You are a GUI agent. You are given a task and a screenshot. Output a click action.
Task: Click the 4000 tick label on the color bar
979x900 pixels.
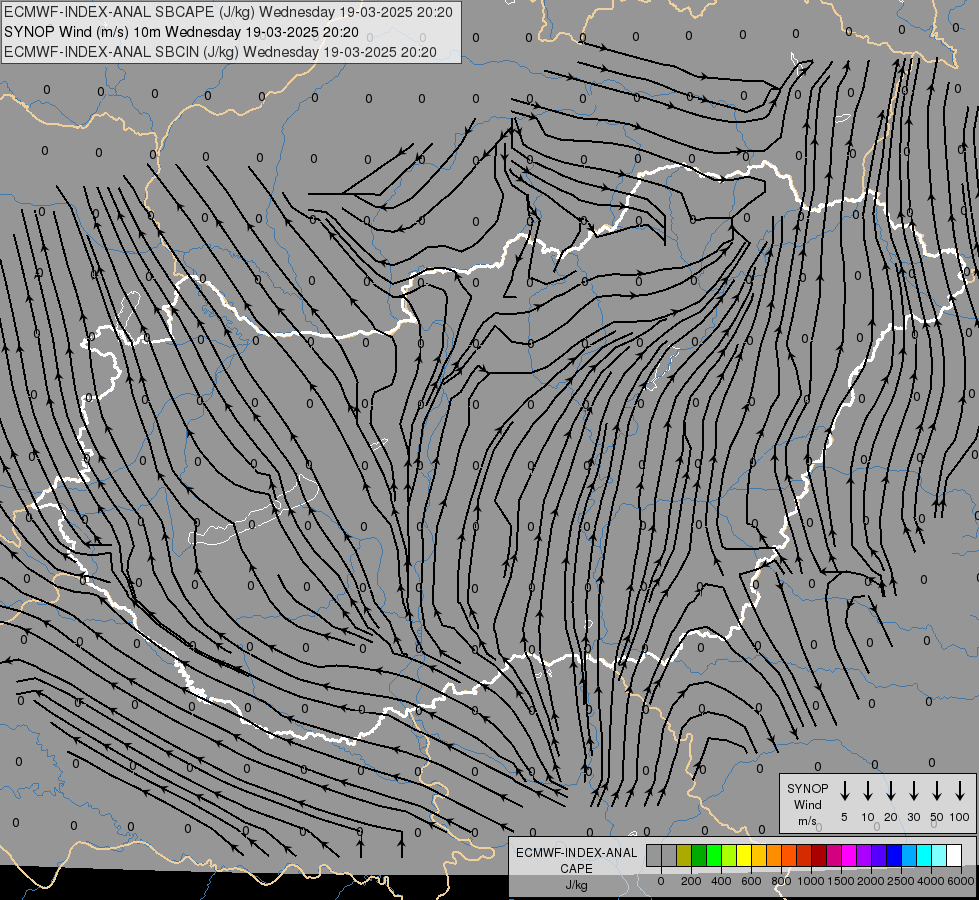click(x=930, y=881)
